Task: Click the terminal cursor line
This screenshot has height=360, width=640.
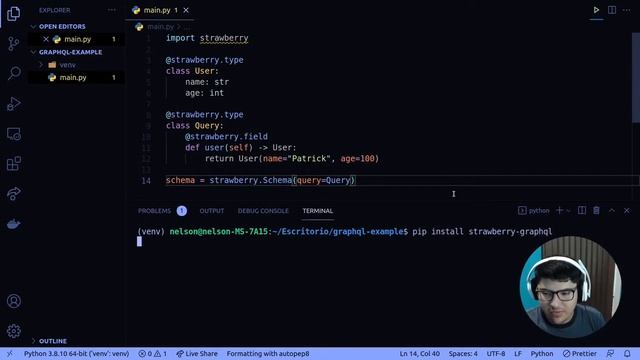Action: click(139, 242)
